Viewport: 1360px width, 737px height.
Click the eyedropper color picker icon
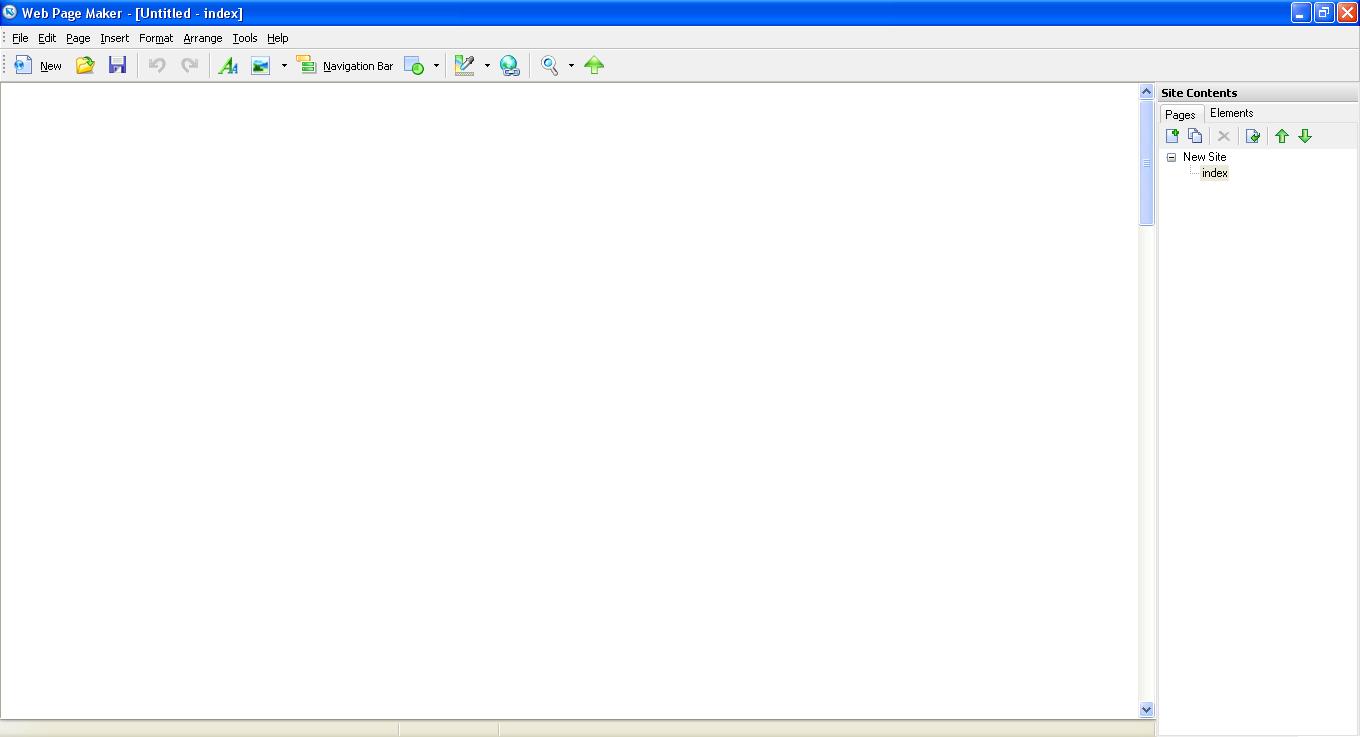(x=464, y=65)
